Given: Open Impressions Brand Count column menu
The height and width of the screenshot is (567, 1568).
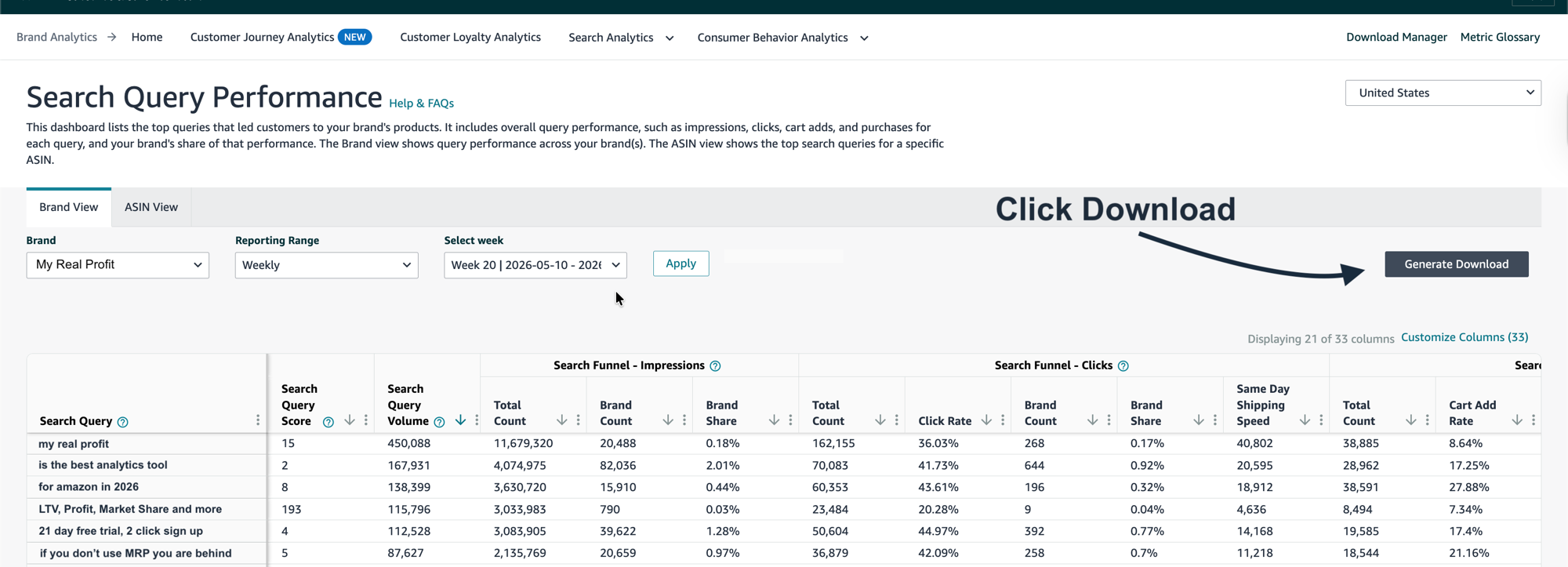Looking at the screenshot, I should [684, 420].
